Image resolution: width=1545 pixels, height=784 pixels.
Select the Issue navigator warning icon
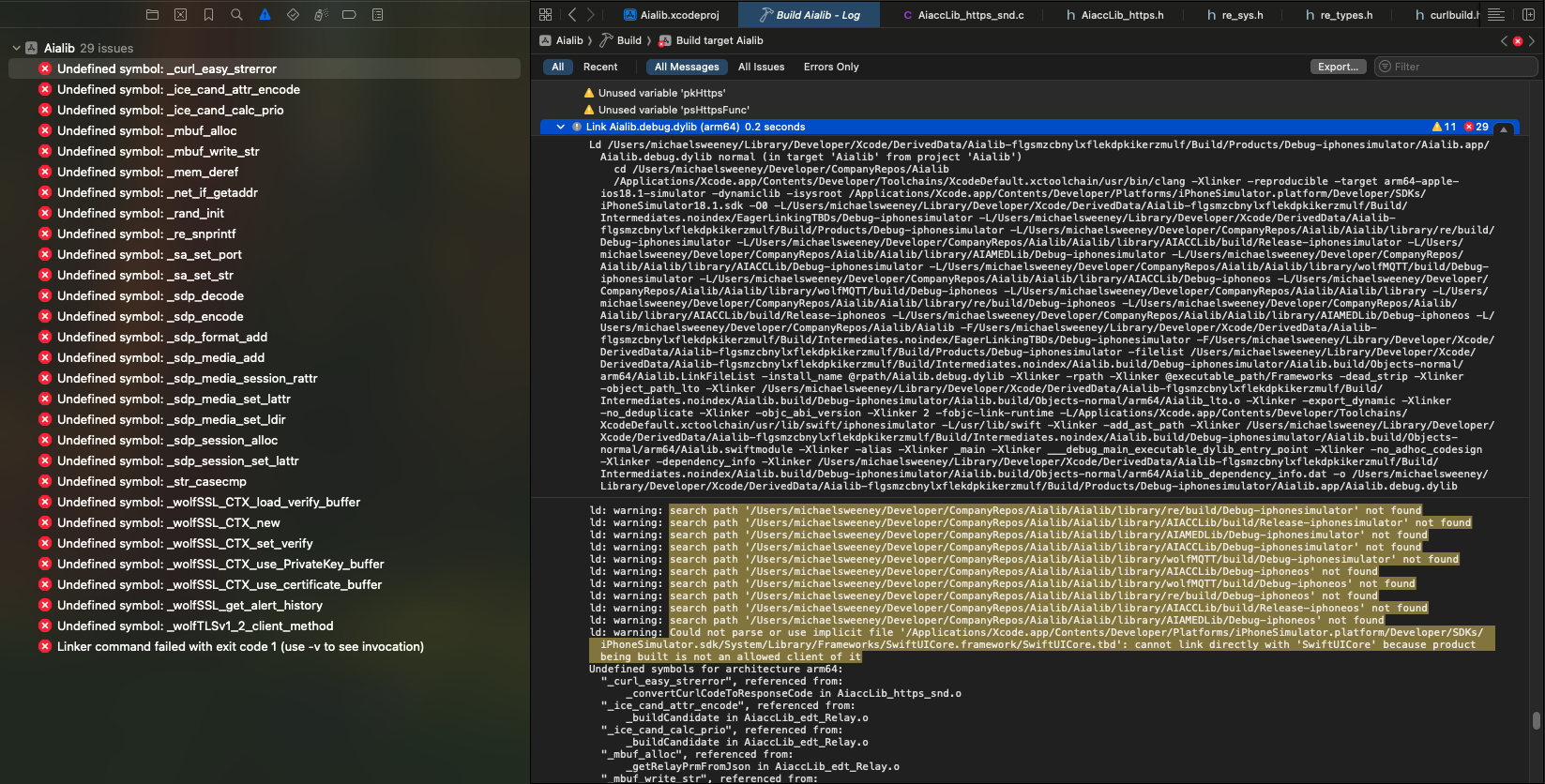pos(265,15)
